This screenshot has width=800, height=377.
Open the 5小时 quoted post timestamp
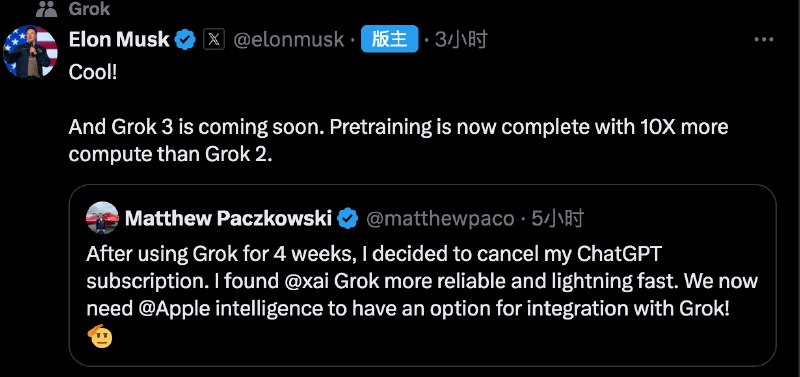(558, 218)
